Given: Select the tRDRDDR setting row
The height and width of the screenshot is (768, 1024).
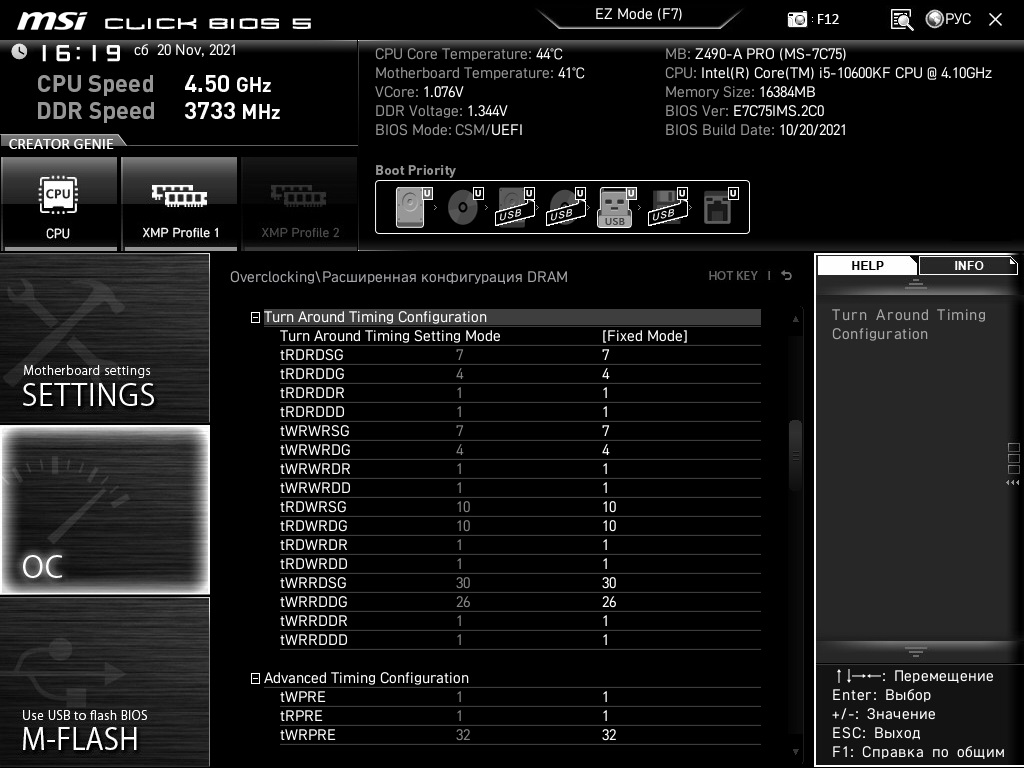Looking at the screenshot, I should [x=520, y=392].
